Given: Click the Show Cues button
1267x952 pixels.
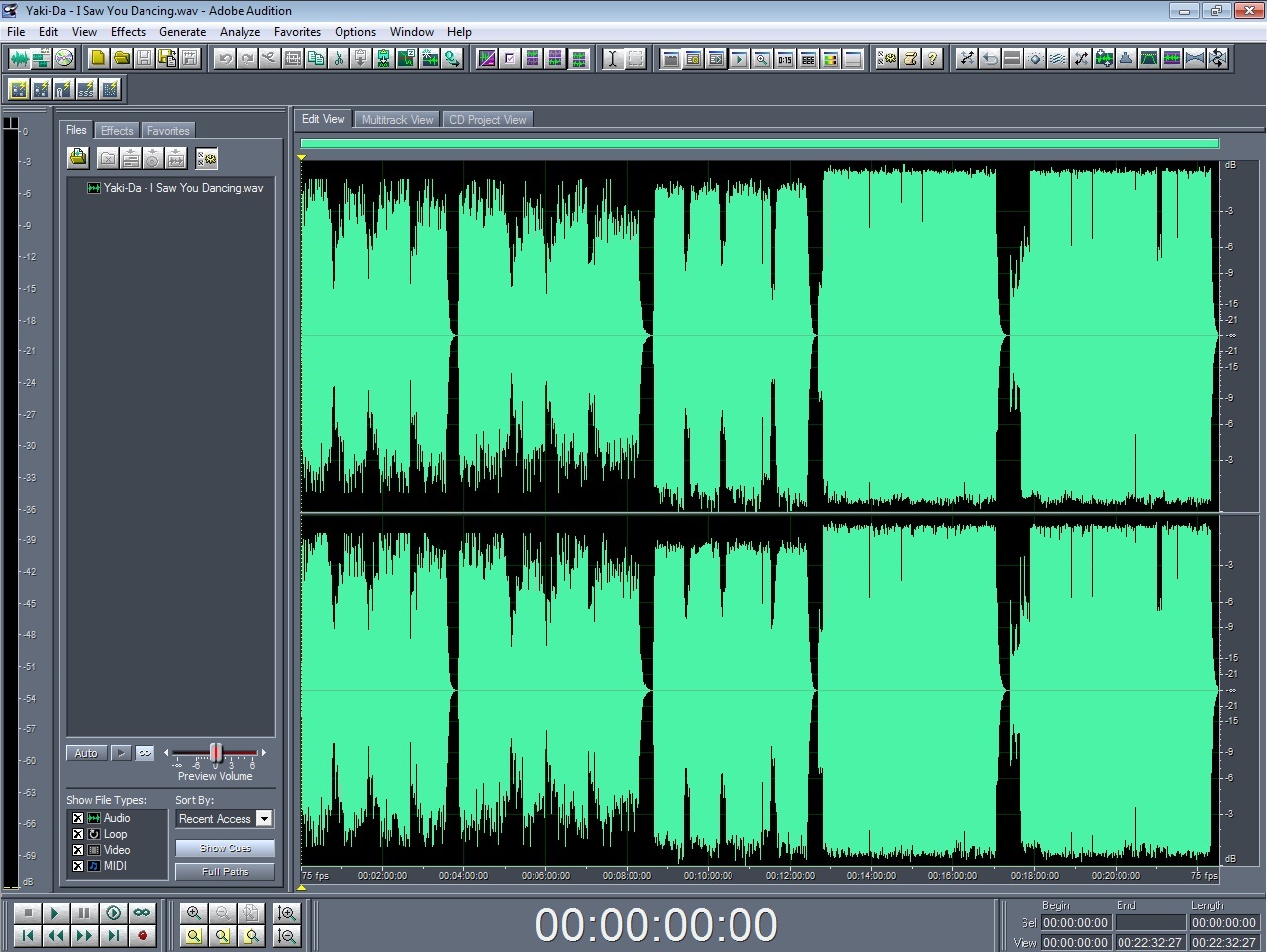Looking at the screenshot, I should 225,848.
